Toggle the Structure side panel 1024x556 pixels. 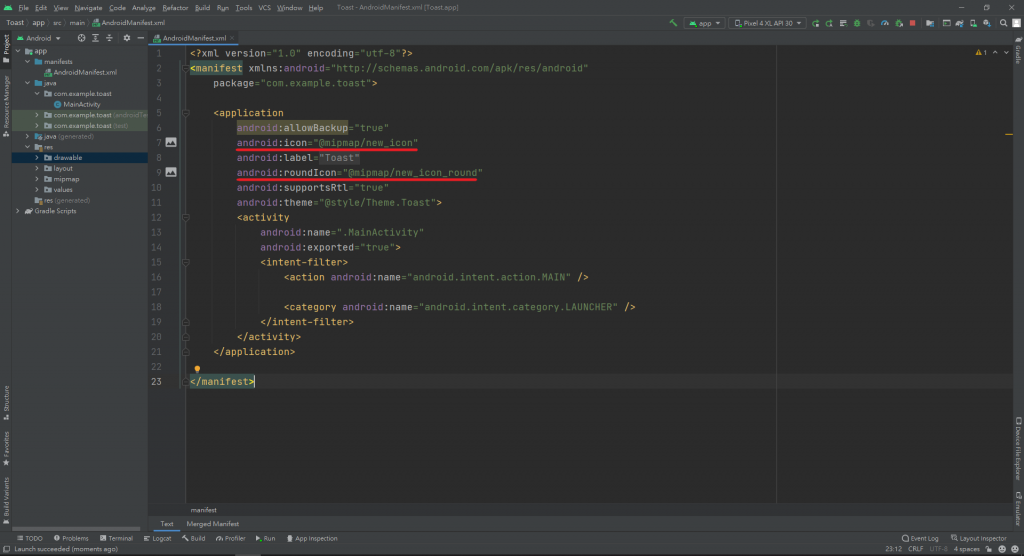[7, 402]
